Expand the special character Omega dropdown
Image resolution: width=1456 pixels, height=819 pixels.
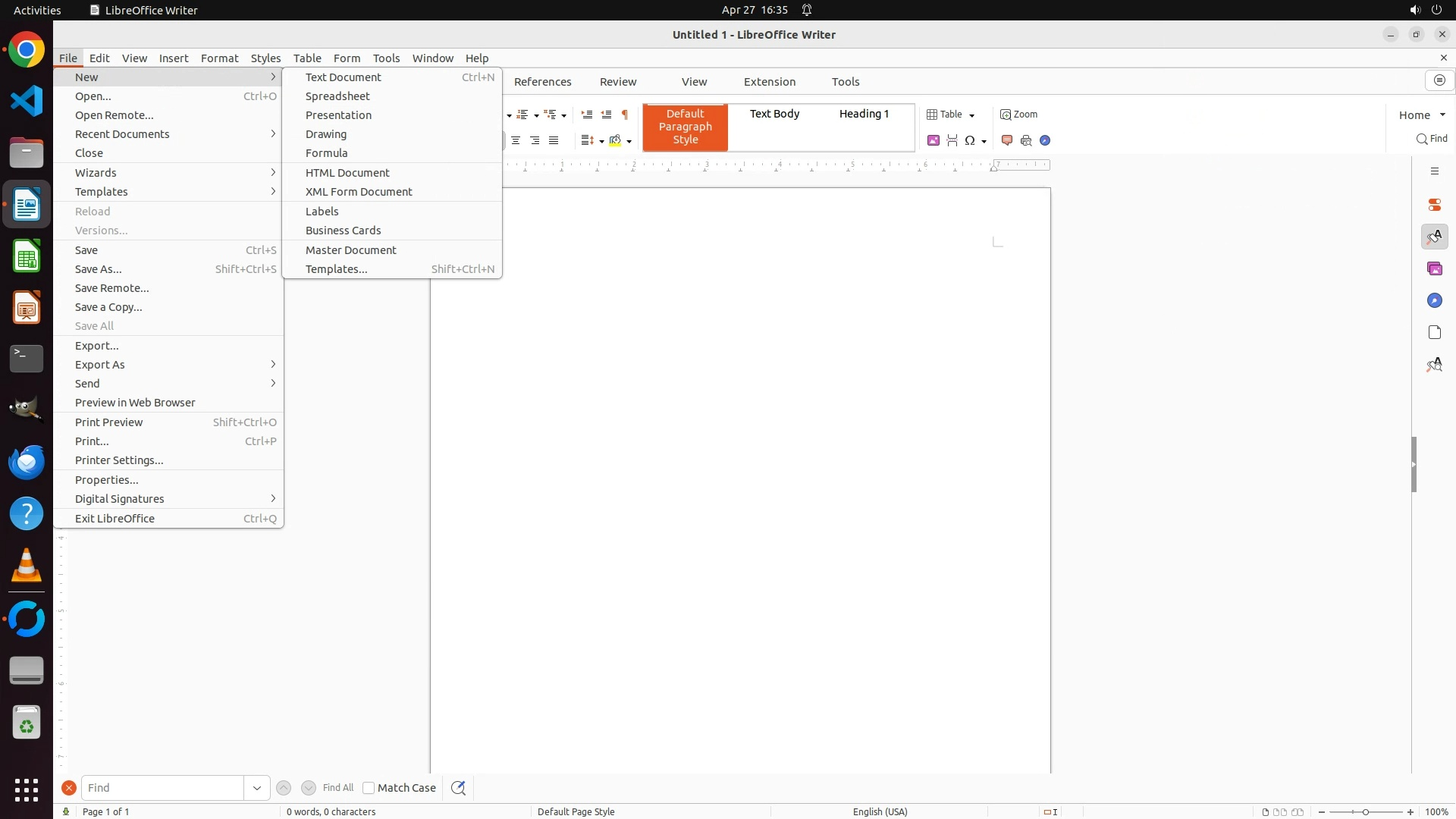coord(984,141)
